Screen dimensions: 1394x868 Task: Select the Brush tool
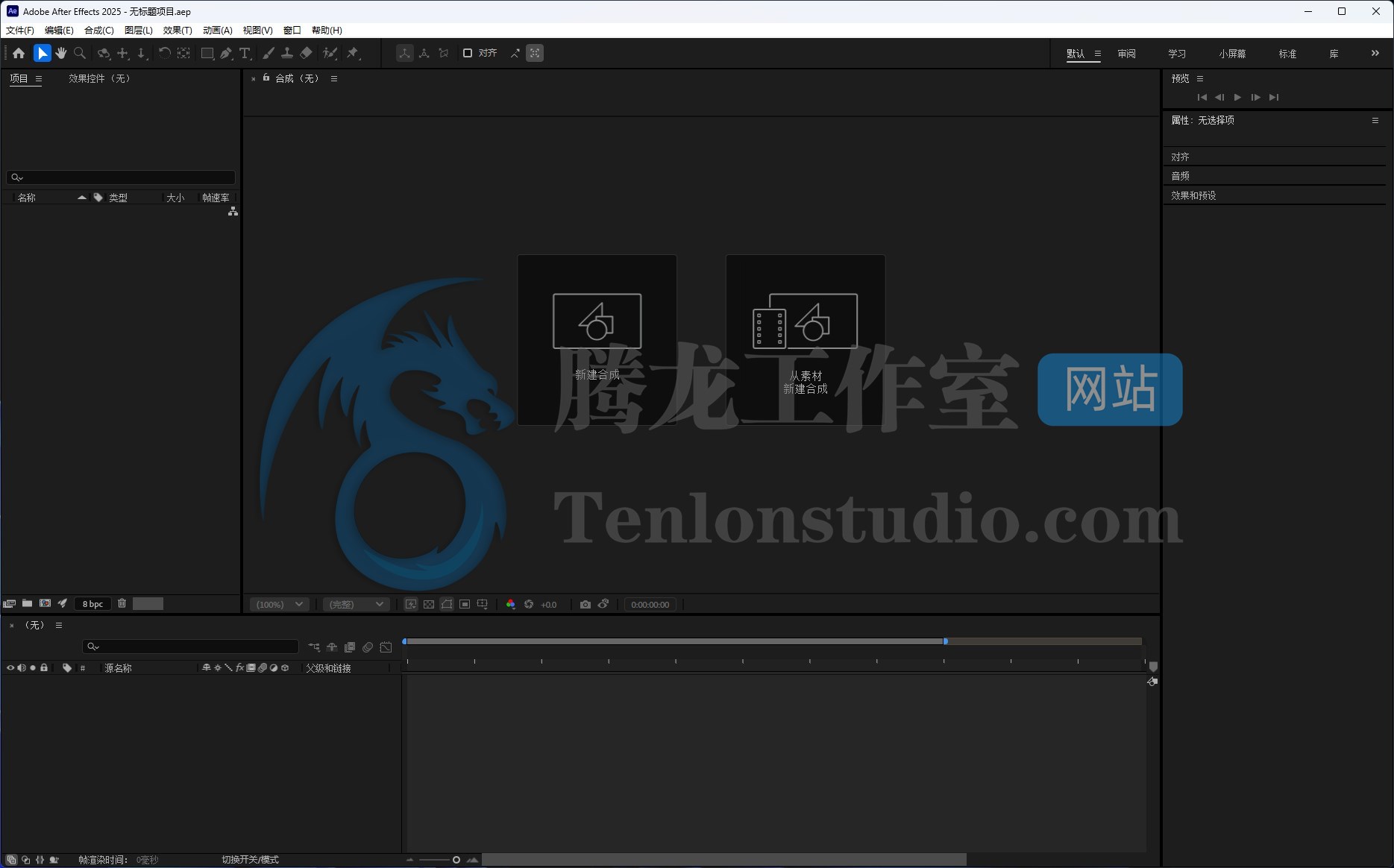268,53
